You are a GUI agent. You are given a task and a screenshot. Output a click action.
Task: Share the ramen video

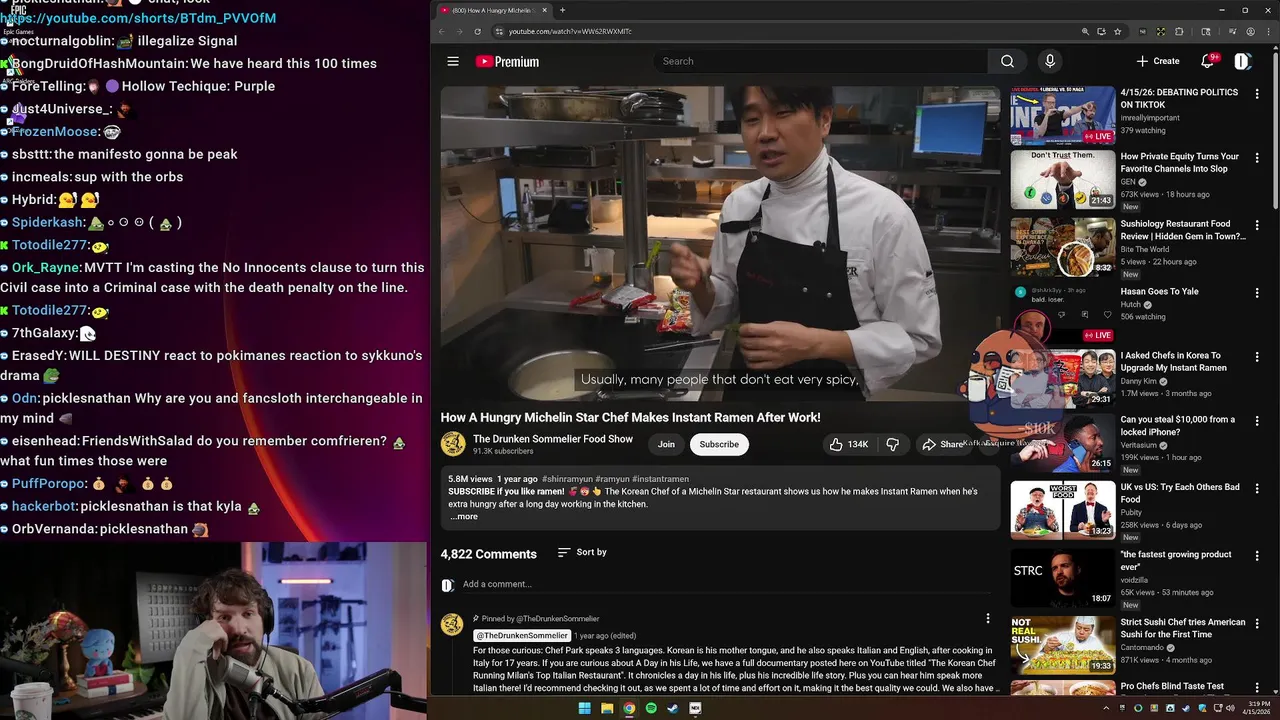(x=942, y=444)
